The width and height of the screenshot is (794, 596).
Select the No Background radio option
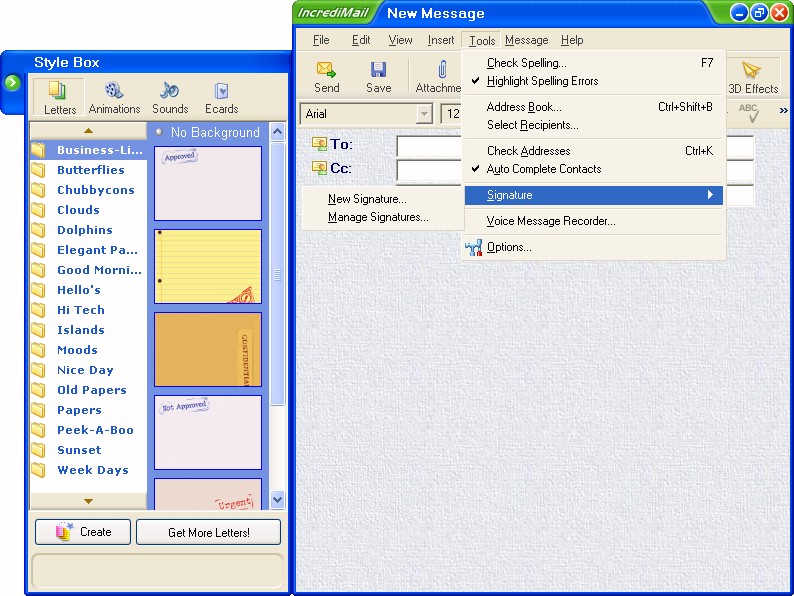(x=159, y=132)
